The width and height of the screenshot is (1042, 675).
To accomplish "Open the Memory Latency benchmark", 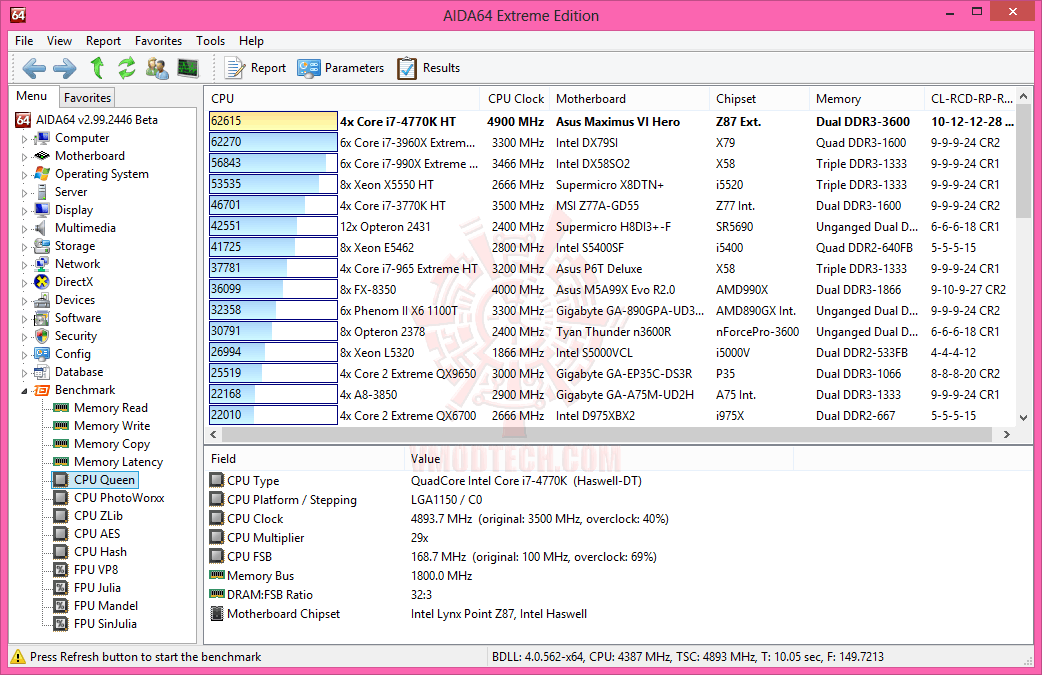I will pyautogui.click(x=118, y=462).
